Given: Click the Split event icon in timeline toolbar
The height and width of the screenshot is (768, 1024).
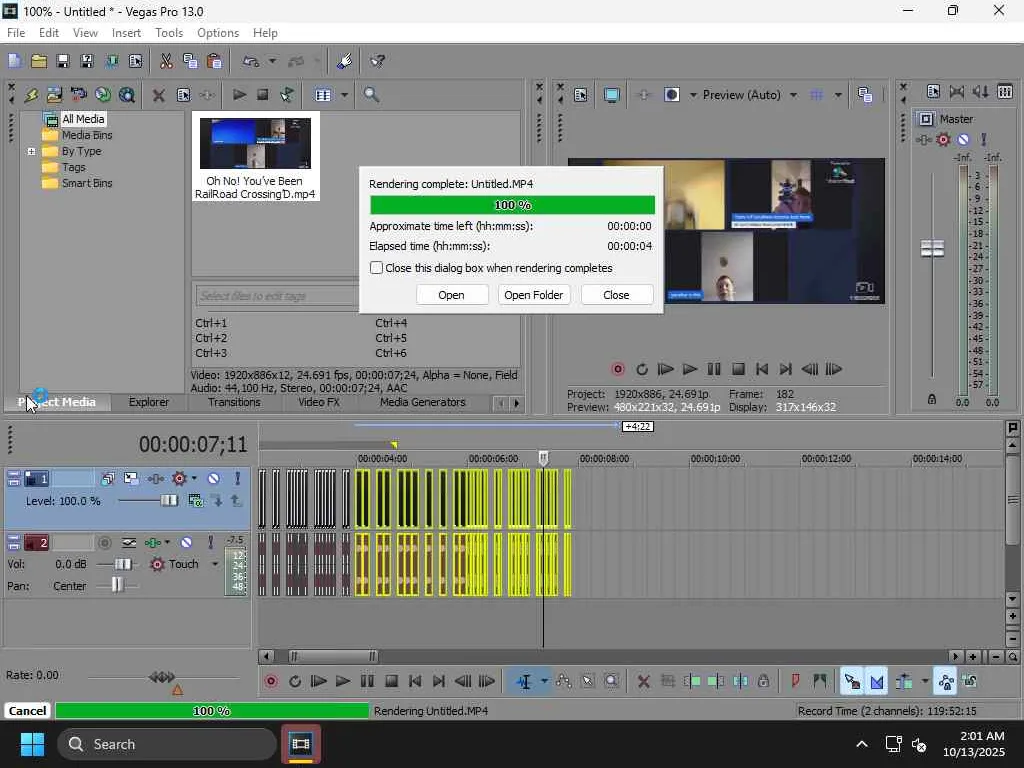Looking at the screenshot, I should pyautogui.click(x=741, y=682).
